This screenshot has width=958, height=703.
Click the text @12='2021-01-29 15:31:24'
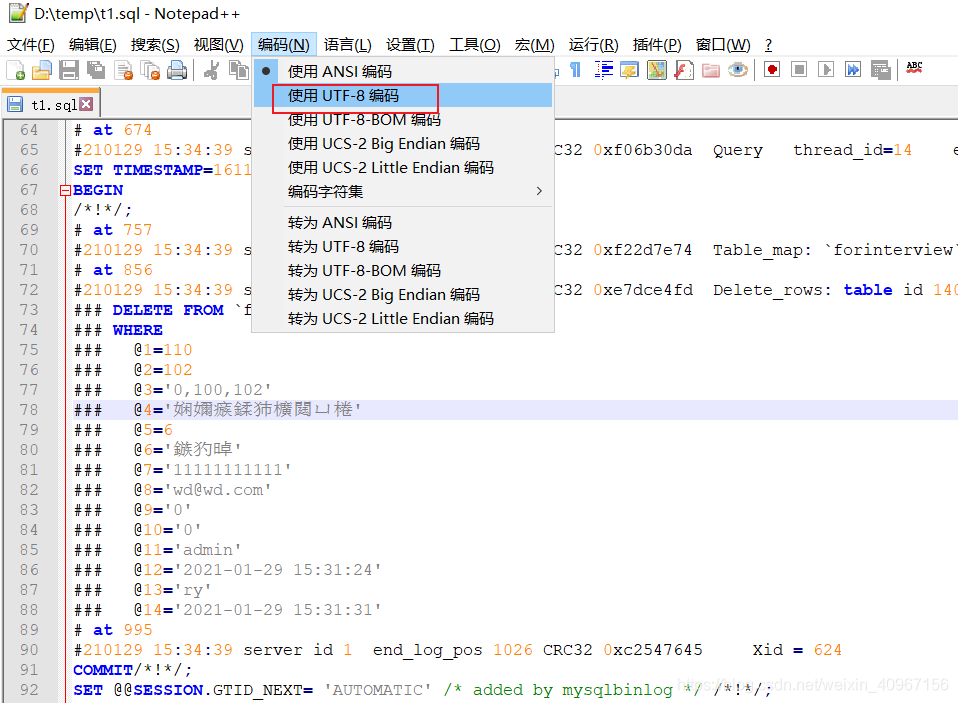[x=258, y=570]
